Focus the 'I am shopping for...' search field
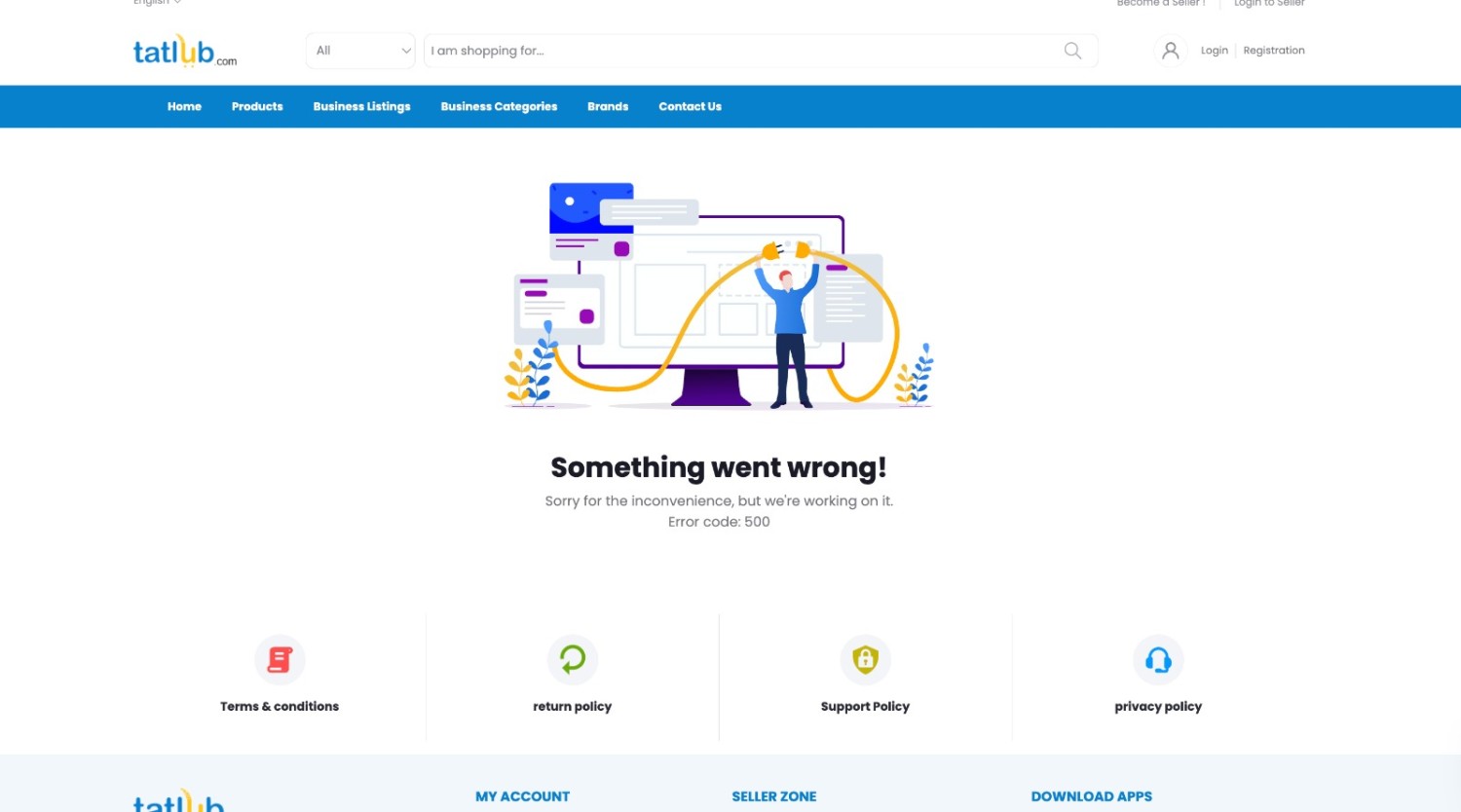Screen dimensions: 1461x812 (x=740, y=51)
